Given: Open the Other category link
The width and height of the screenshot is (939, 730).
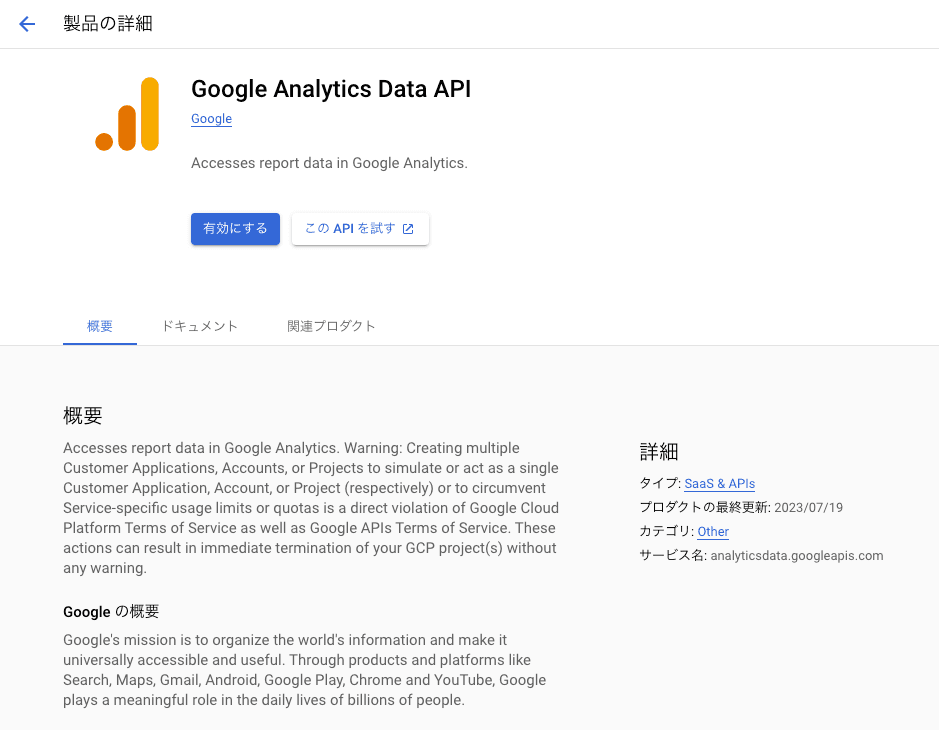Looking at the screenshot, I should pos(712,532).
